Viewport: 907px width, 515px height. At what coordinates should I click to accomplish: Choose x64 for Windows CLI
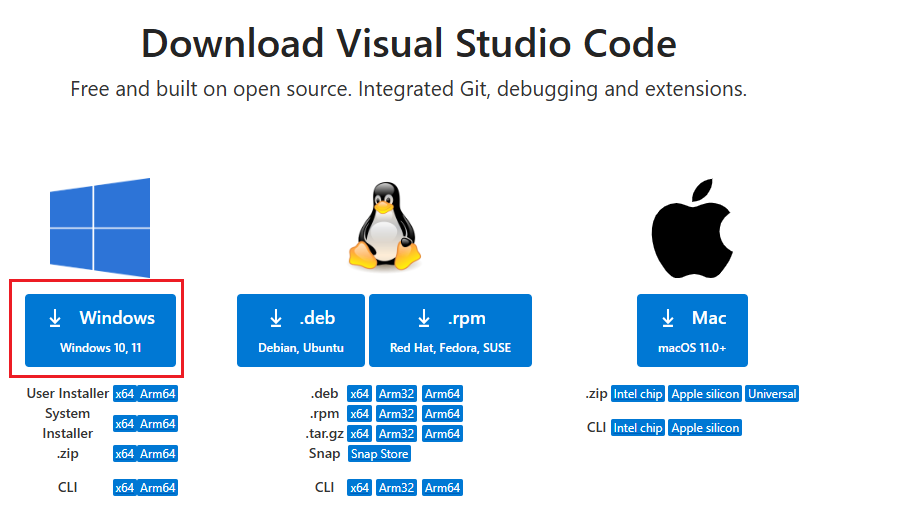124,488
